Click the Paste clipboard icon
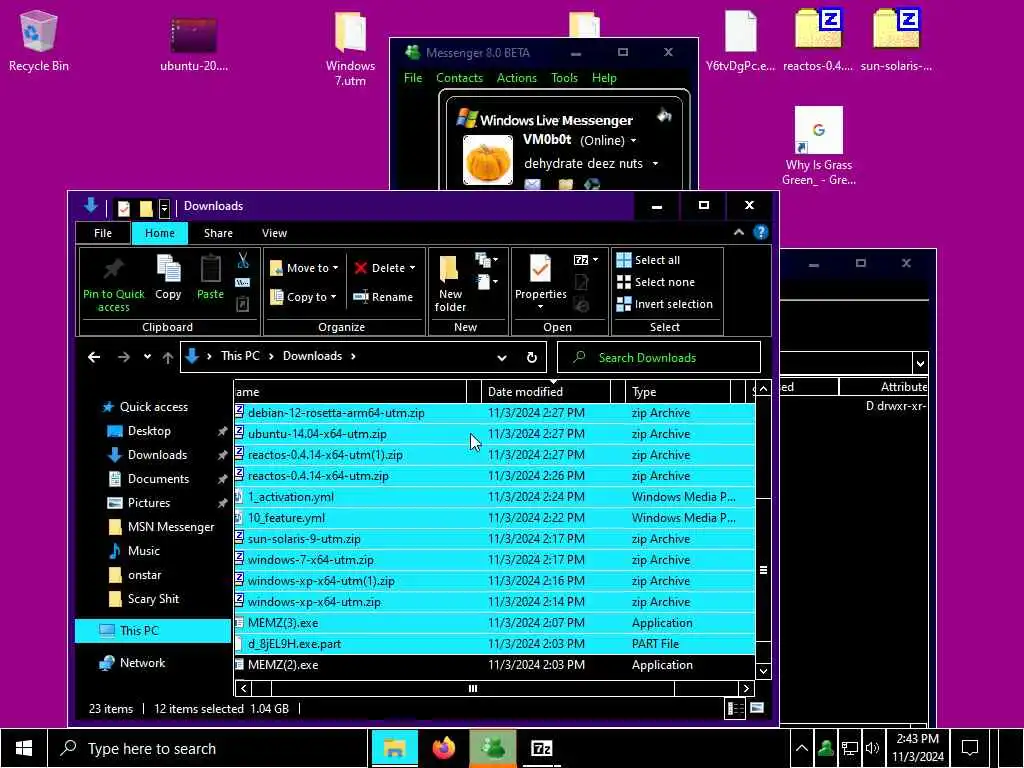The width and height of the screenshot is (1024, 768). click(210, 270)
